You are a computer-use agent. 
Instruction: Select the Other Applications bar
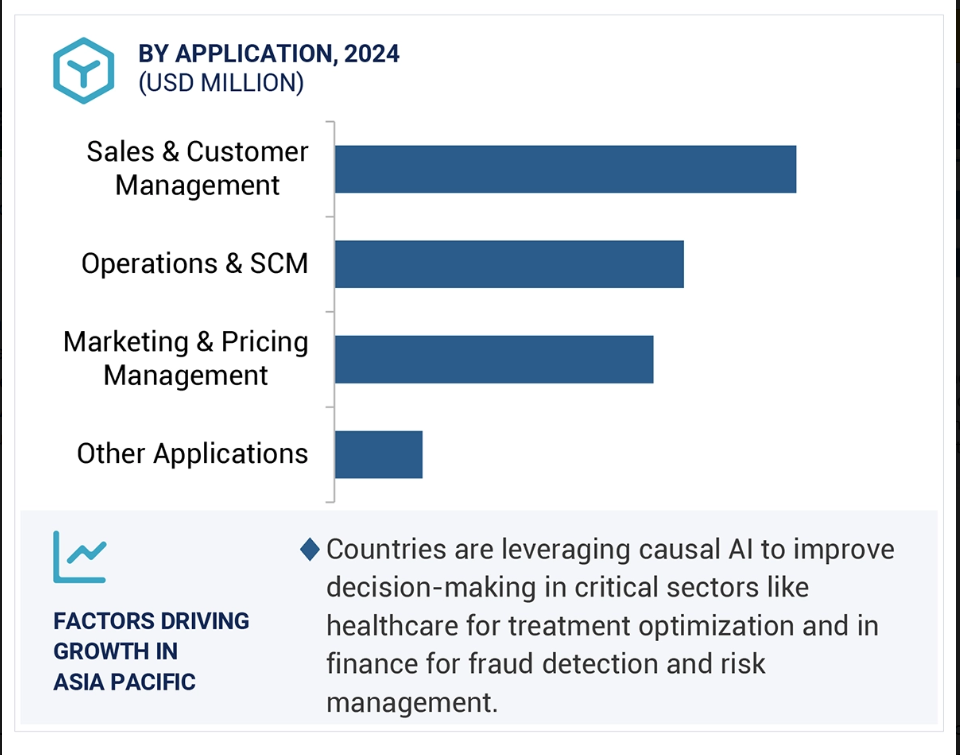click(x=378, y=454)
